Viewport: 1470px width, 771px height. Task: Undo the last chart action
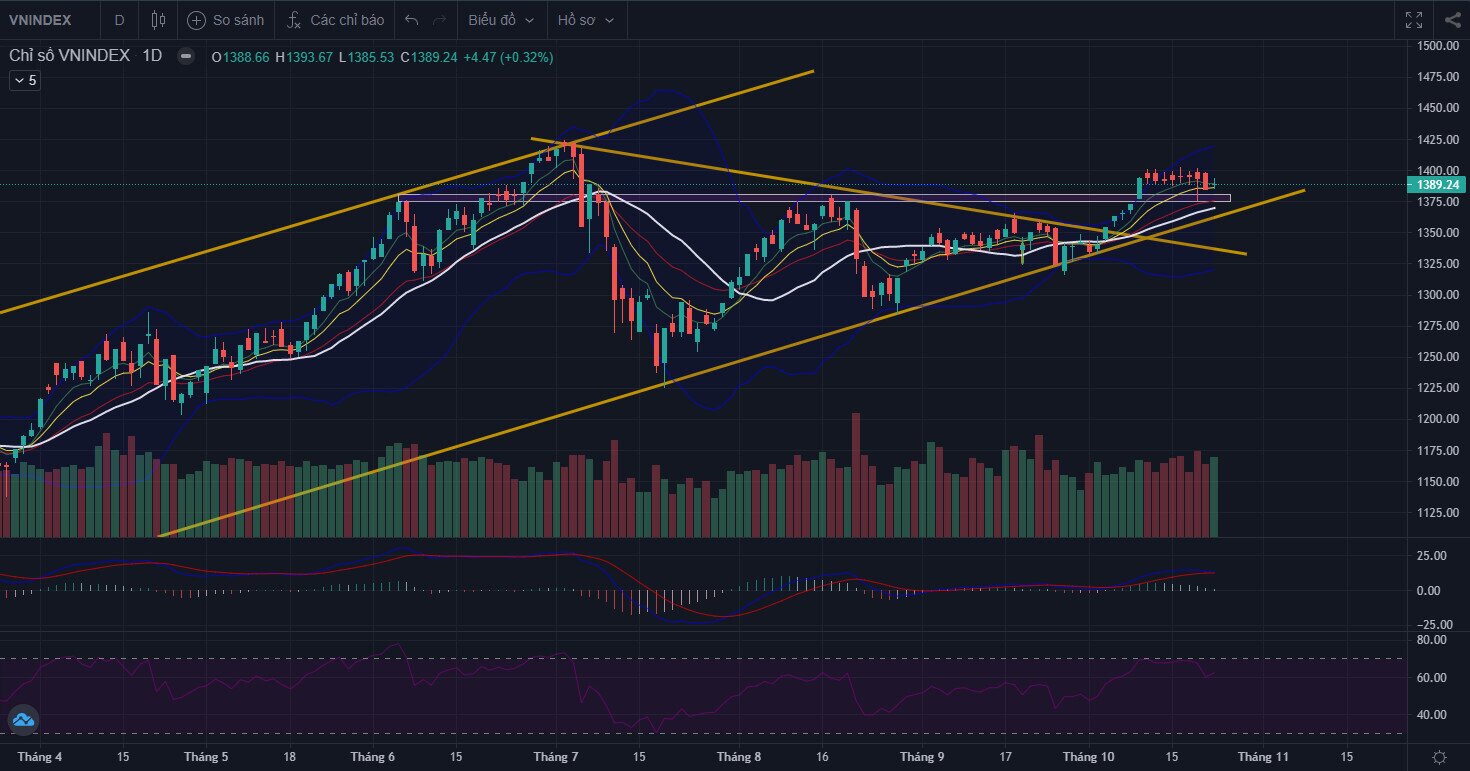point(412,20)
